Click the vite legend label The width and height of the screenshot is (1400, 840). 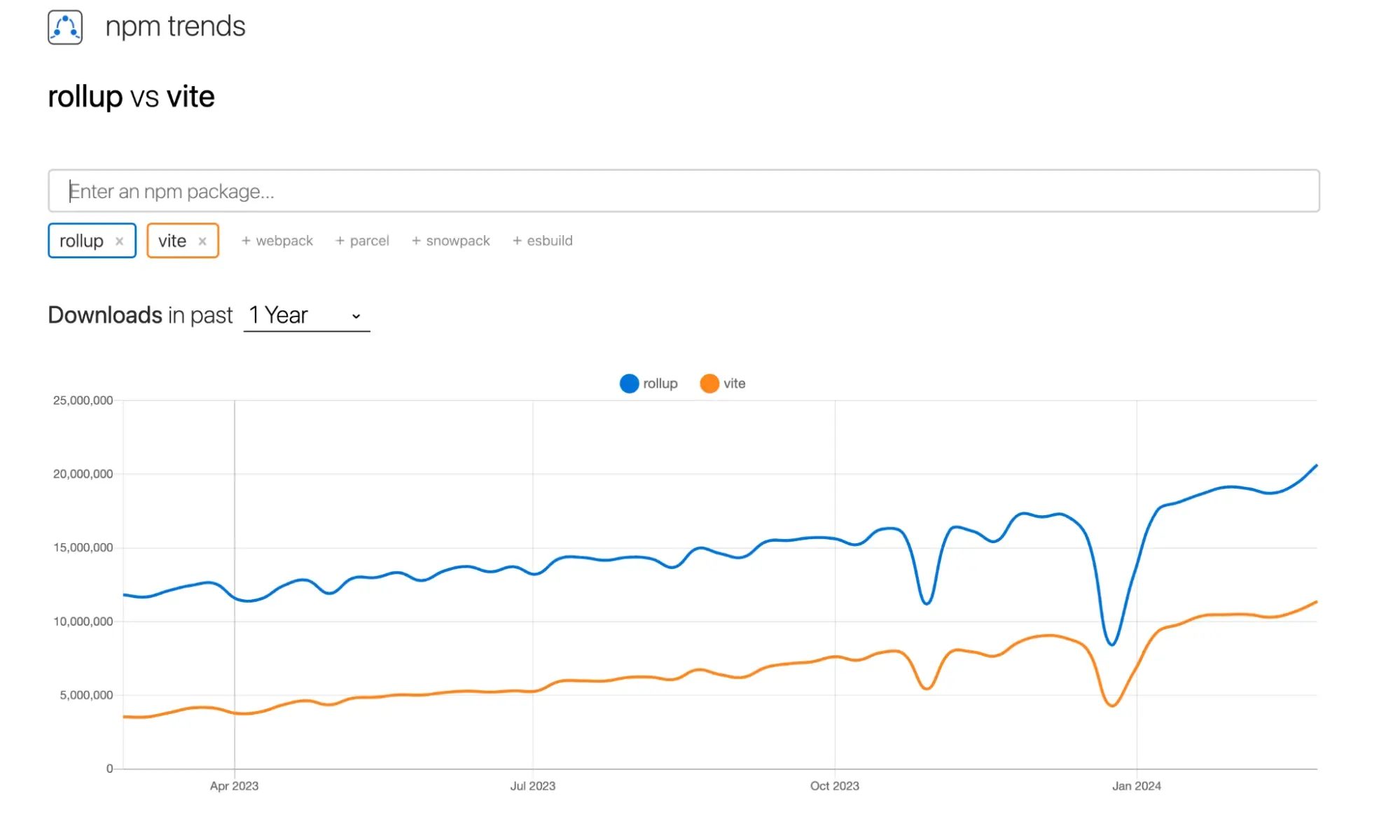click(735, 384)
